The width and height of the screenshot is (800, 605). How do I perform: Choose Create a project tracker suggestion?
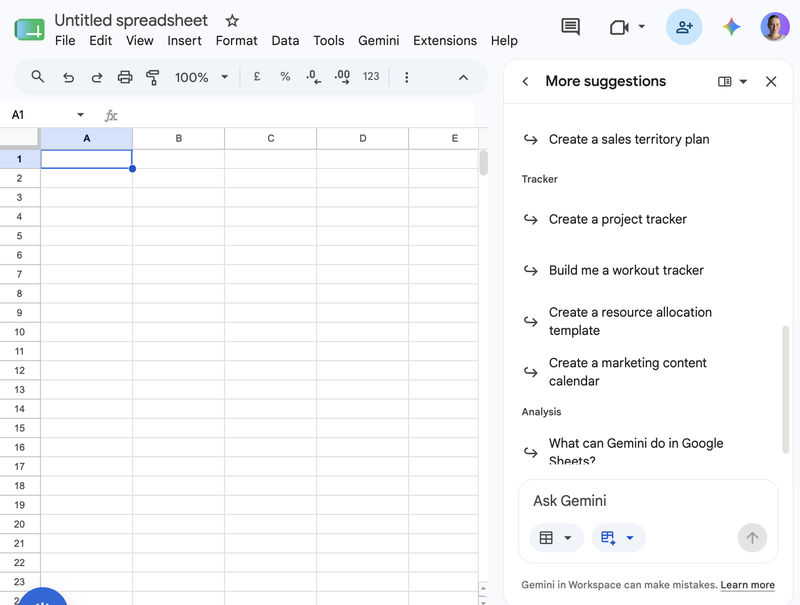[x=617, y=219]
